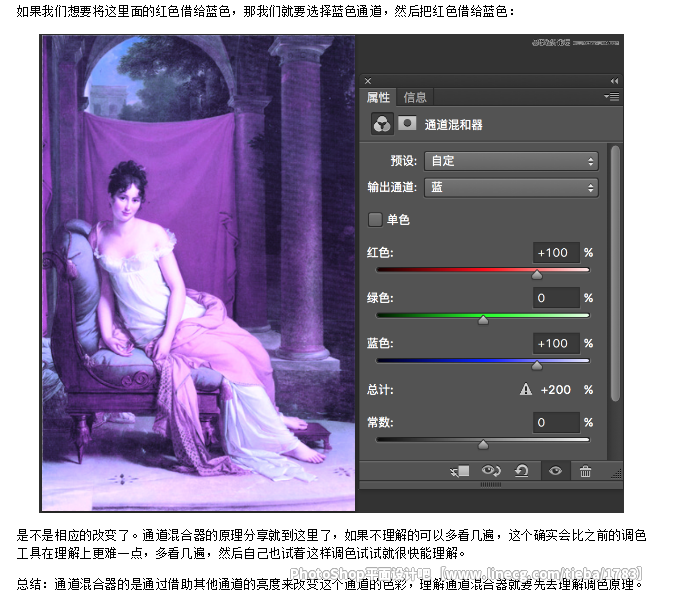The width and height of the screenshot is (698, 593).
Task: Click the 常数 value field 0
Action: (x=556, y=422)
